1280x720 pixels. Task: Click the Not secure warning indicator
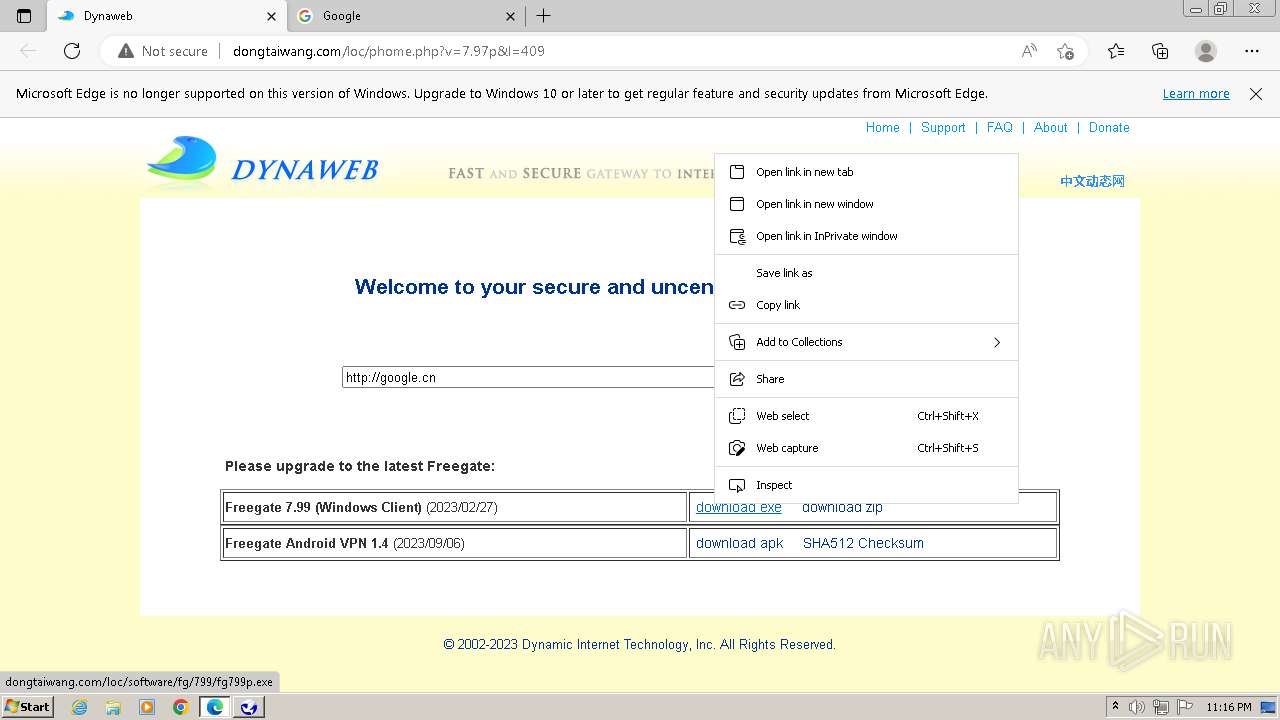(163, 51)
